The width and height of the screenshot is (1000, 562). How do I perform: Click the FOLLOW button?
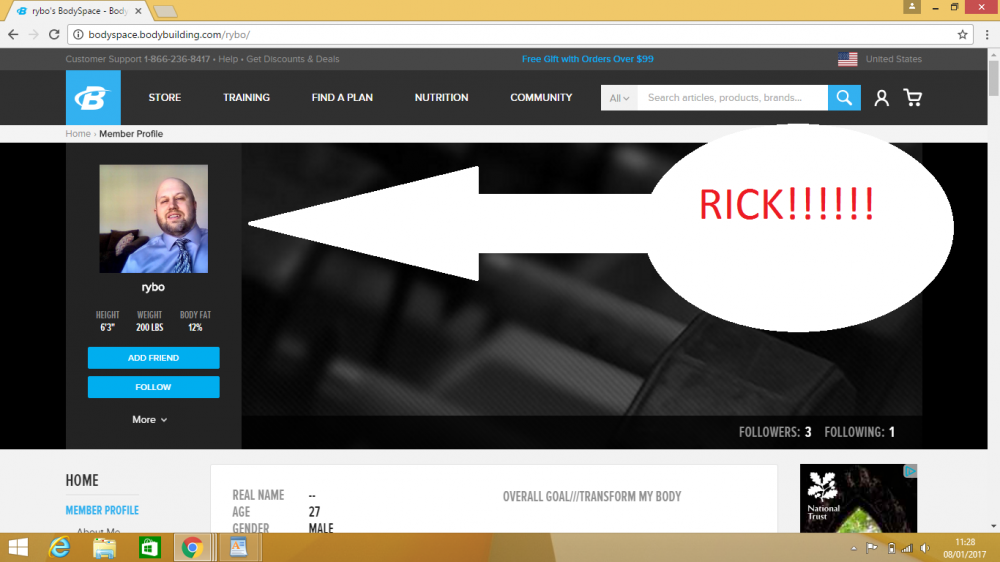tap(154, 387)
